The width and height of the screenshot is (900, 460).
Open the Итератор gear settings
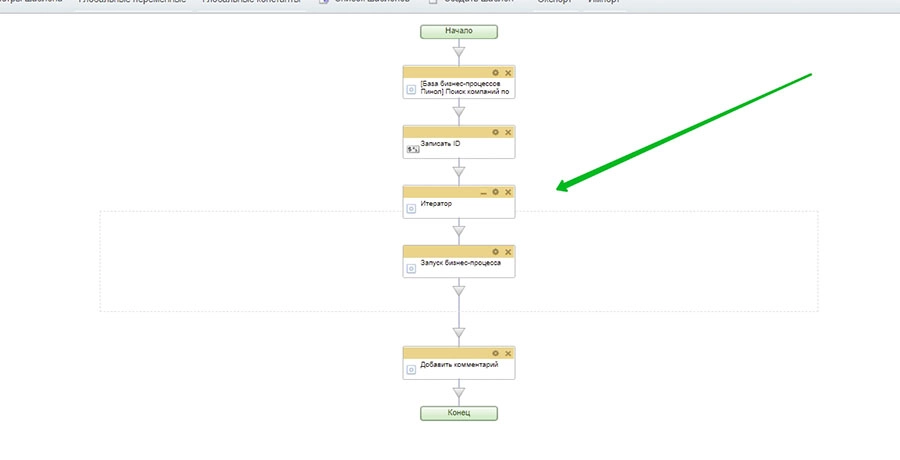(496, 192)
